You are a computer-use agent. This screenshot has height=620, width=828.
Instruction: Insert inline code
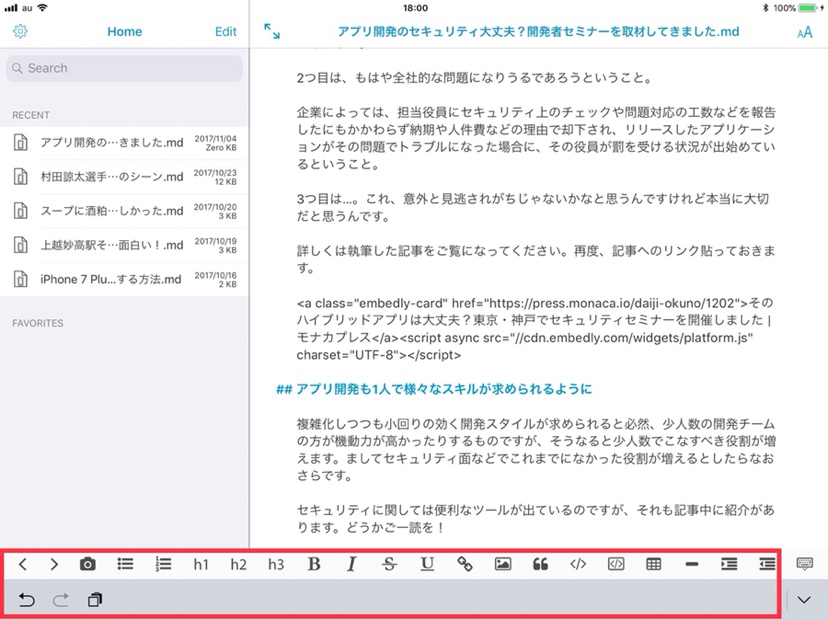[578, 564]
